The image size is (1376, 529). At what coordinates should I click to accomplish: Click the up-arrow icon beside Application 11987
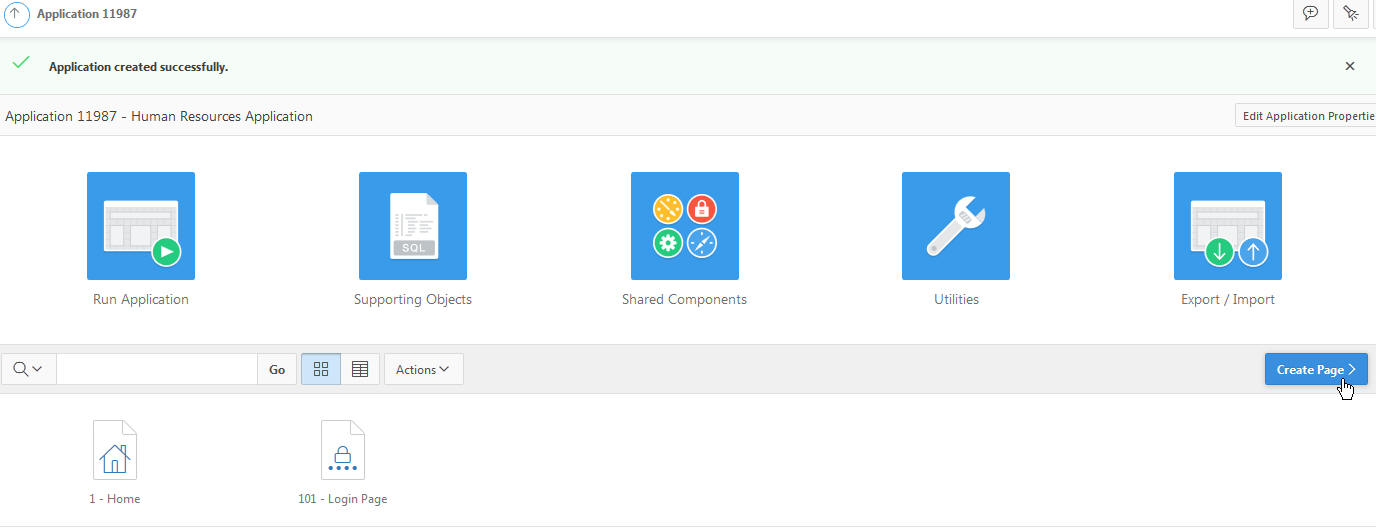click(x=17, y=14)
